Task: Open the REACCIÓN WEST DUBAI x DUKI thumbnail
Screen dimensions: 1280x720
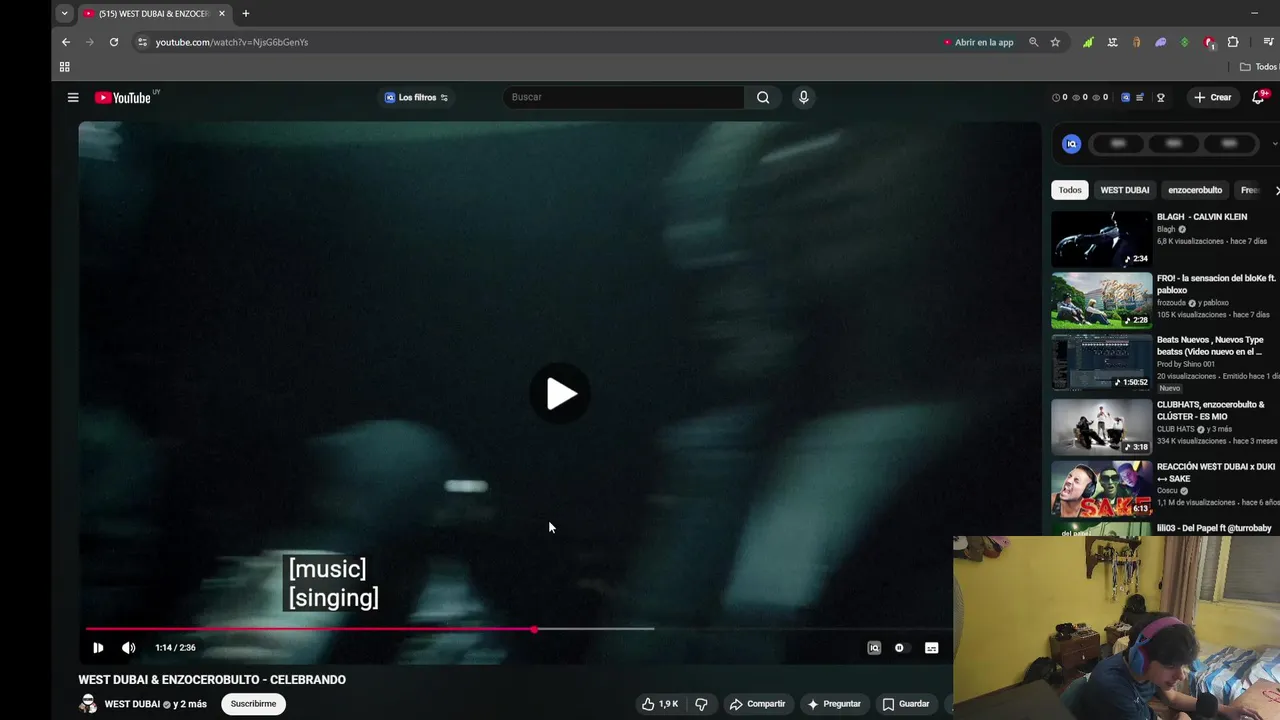Action: pyautogui.click(x=1101, y=488)
